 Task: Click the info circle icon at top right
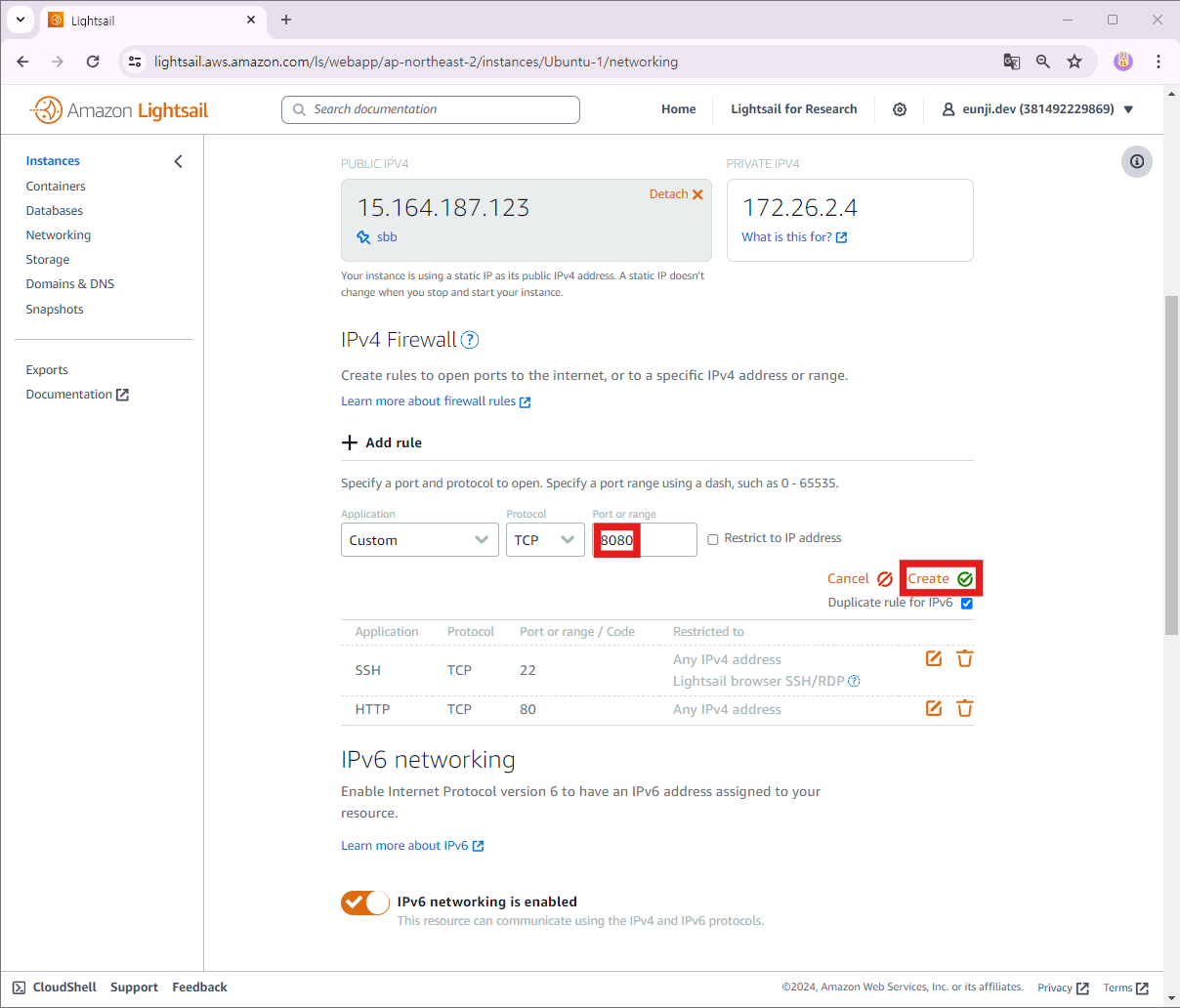pos(1137,161)
